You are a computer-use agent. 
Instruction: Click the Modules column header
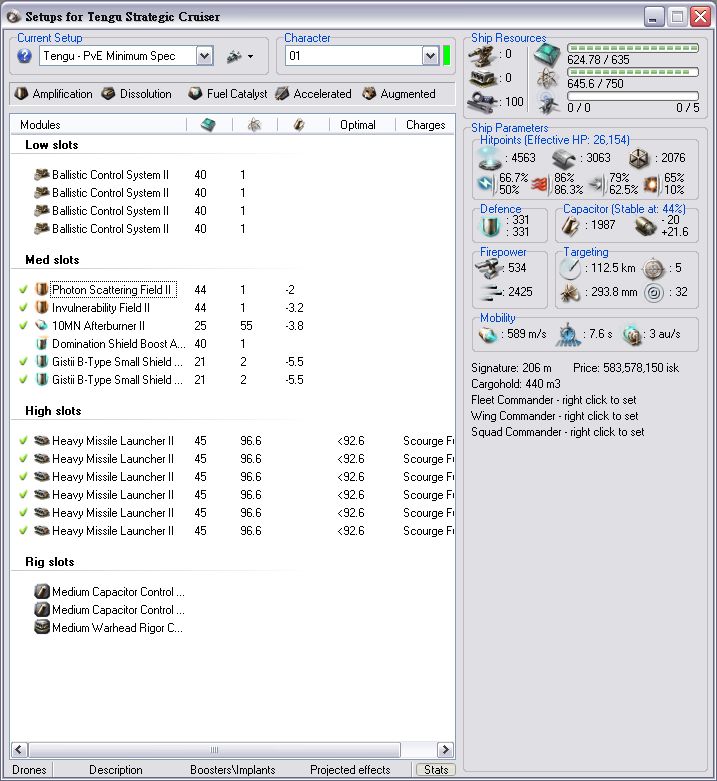(99, 125)
